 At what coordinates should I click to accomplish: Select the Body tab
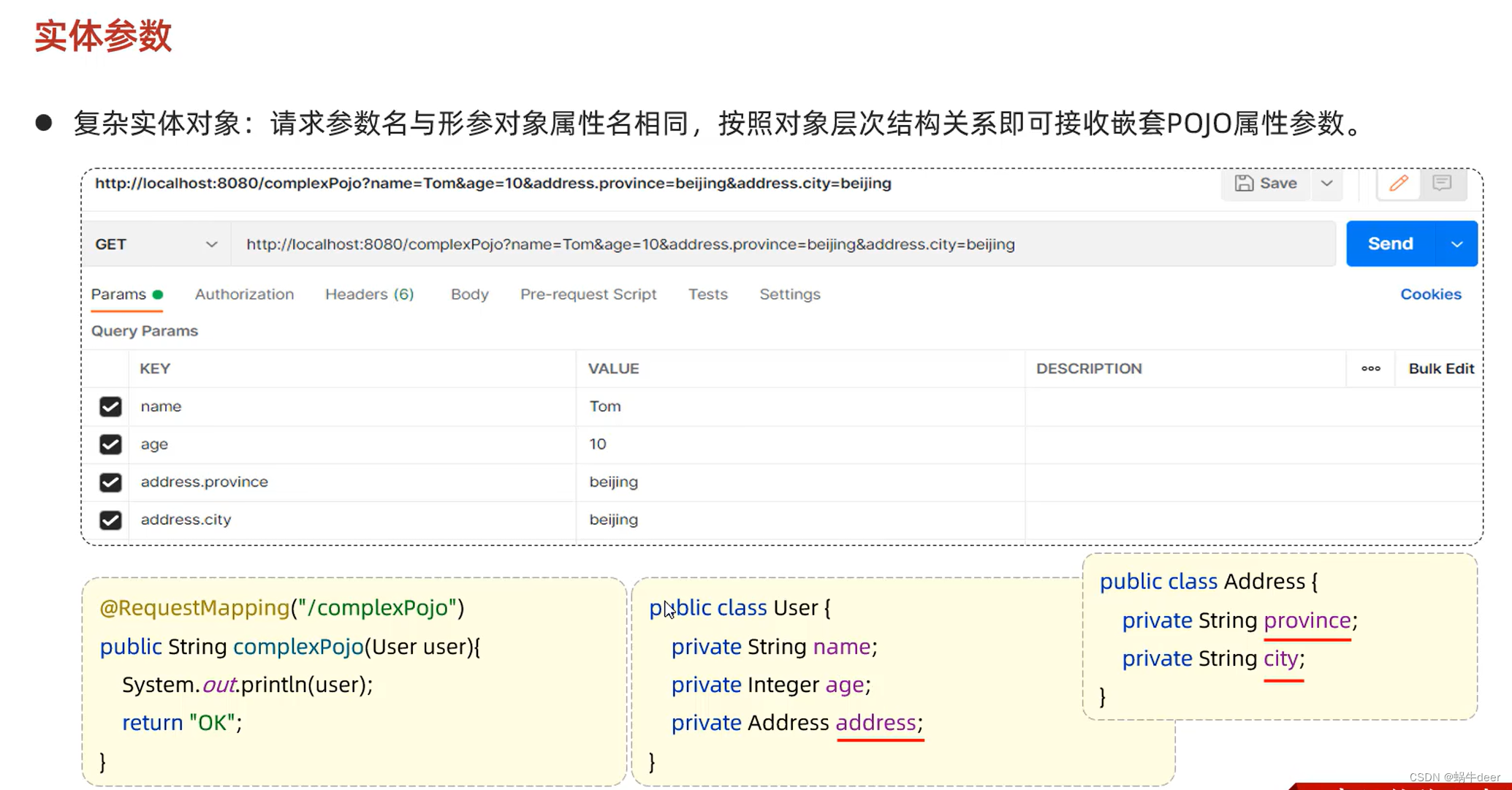469,294
